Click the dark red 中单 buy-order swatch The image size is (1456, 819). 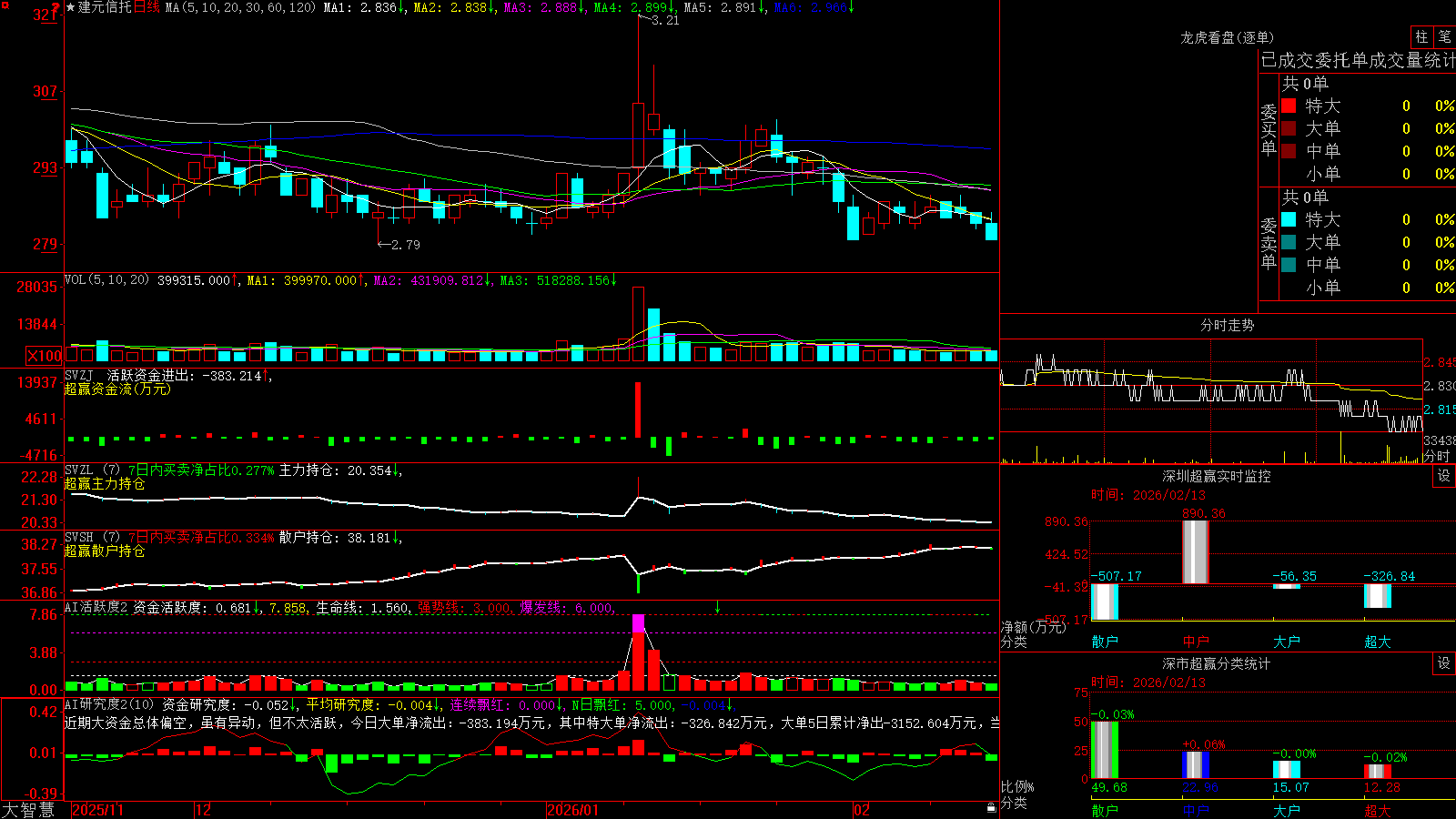pyautogui.click(x=1289, y=150)
